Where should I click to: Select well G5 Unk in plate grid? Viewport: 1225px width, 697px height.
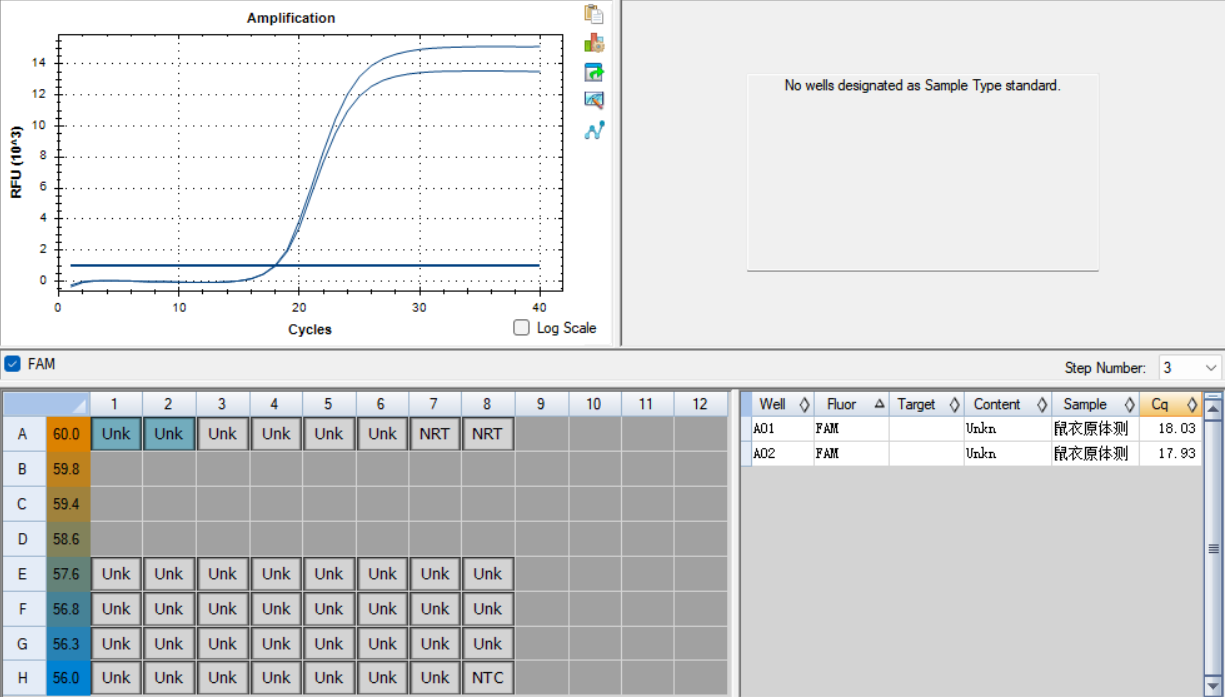(x=329, y=643)
